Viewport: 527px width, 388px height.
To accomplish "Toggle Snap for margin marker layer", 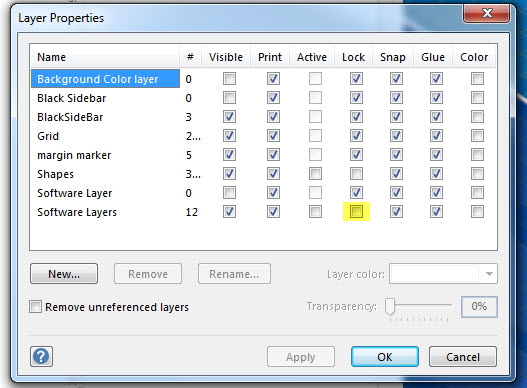I will point(396,155).
